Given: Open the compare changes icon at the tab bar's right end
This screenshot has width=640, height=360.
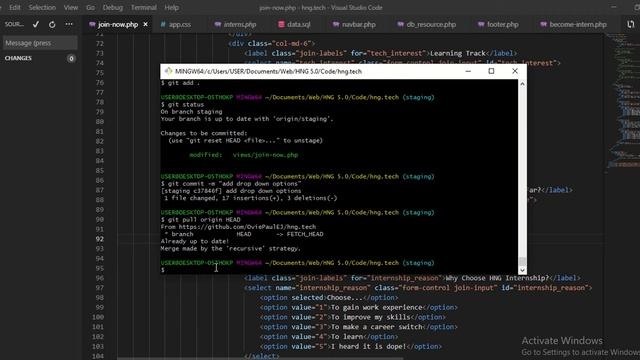Looking at the screenshot, I should 631,24.
